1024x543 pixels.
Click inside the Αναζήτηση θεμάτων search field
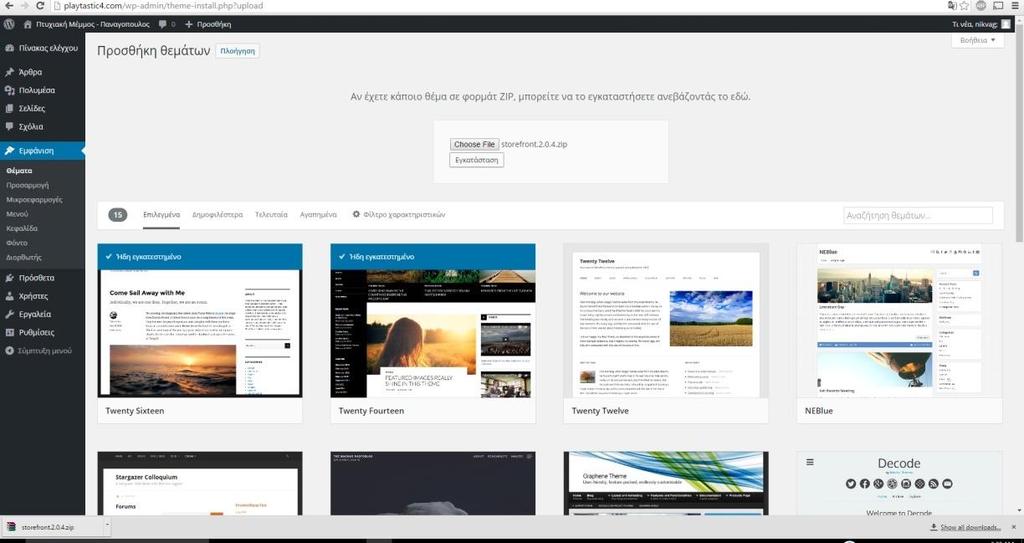click(918, 215)
